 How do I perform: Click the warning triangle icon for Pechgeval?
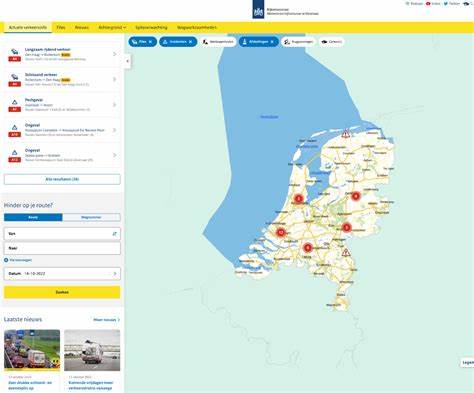pos(15,102)
